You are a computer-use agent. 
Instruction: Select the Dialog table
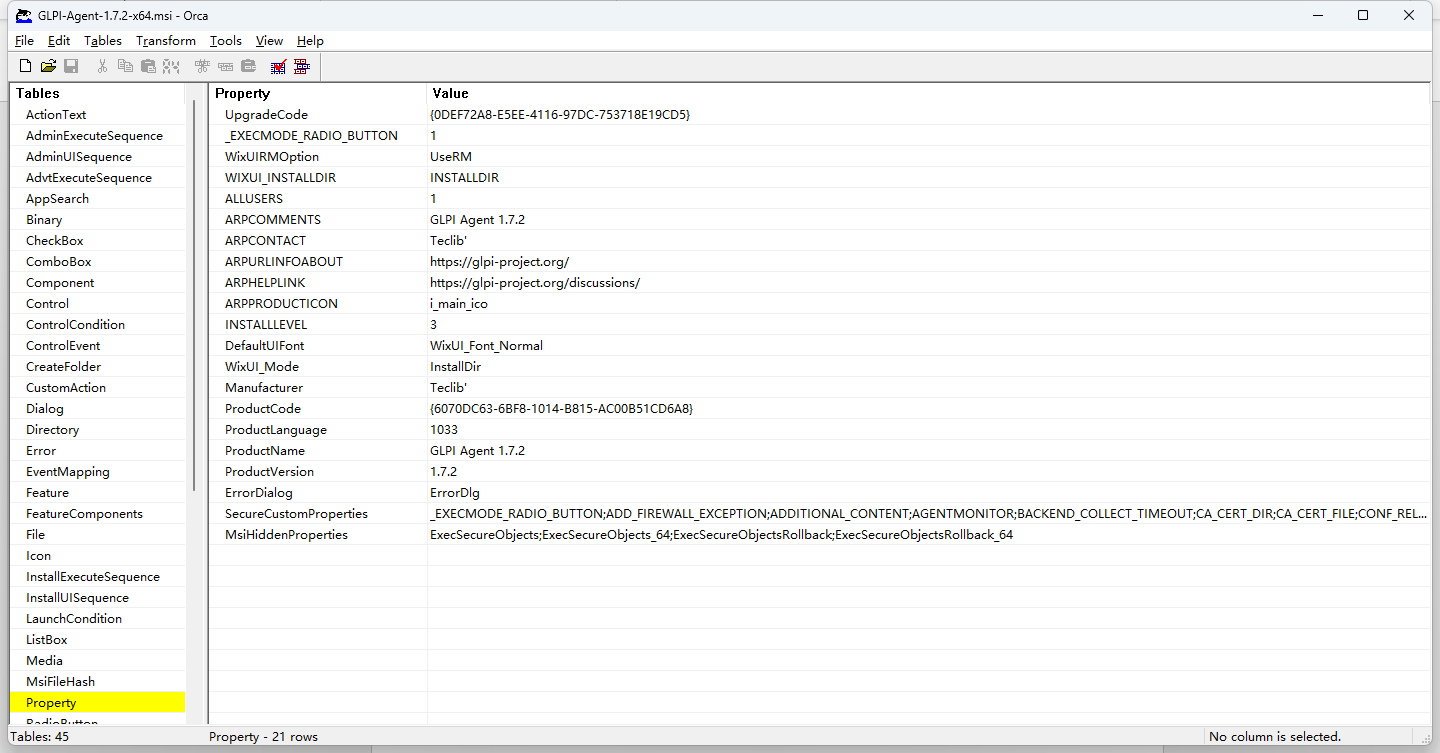pos(45,409)
